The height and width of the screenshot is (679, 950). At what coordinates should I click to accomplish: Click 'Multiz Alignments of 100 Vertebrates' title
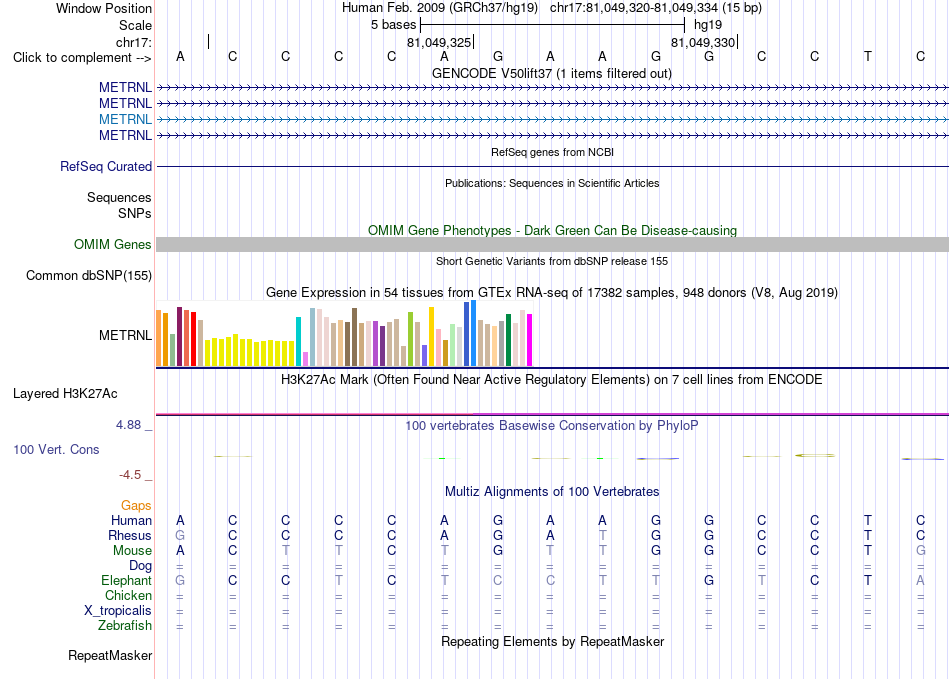552,491
